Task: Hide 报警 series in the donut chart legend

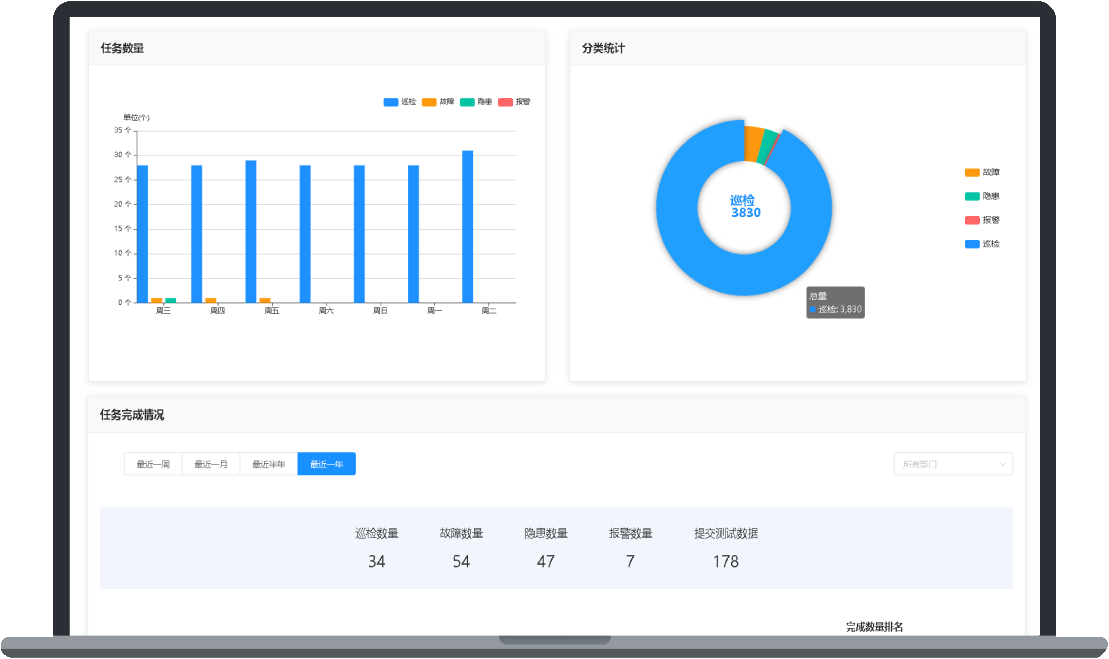Action: pos(982,220)
